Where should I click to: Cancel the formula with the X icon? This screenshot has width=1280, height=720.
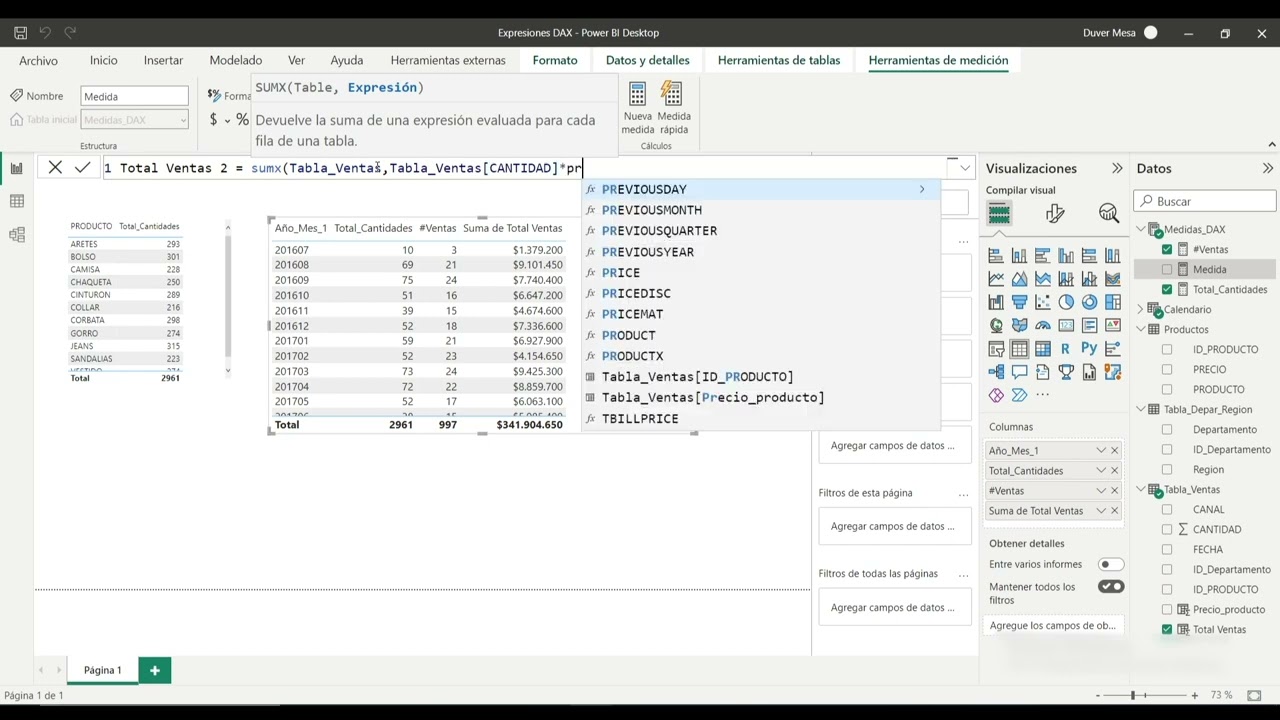[55, 168]
